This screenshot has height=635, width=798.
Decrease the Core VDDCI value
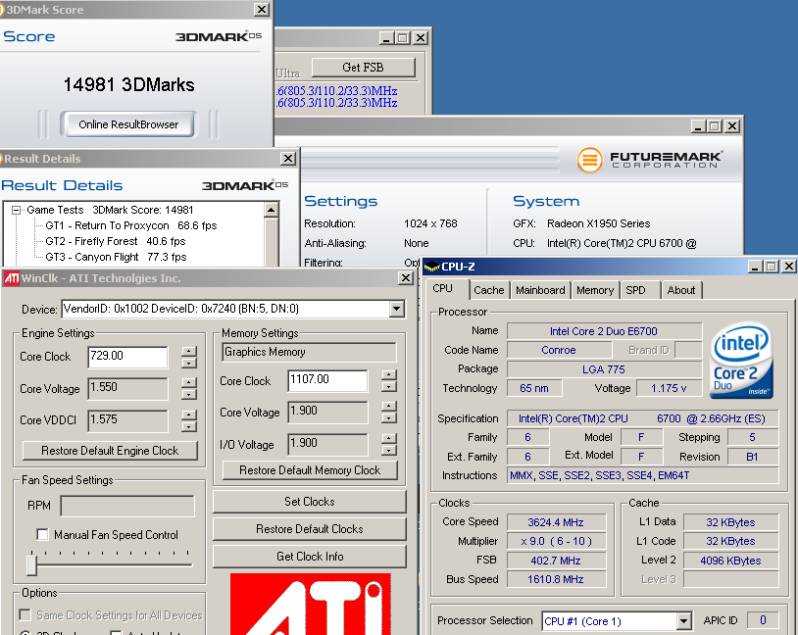189,426
